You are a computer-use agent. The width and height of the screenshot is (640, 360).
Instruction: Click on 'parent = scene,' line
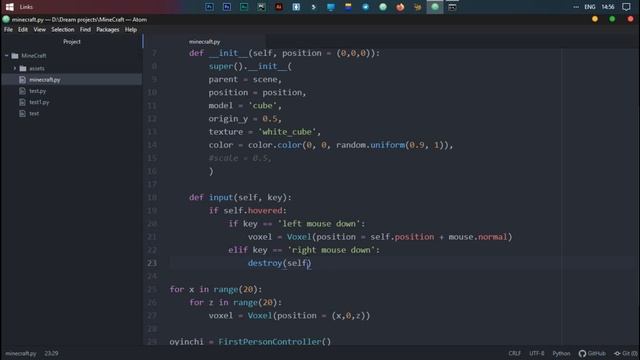(x=245, y=79)
